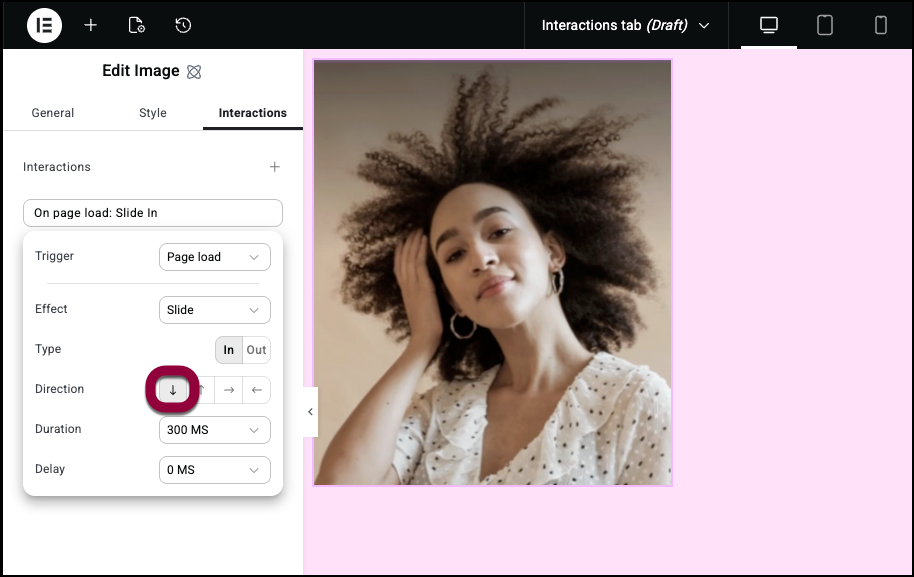This screenshot has height=577, width=914.
Task: Add a new interaction with plus icon
Action: tap(275, 167)
